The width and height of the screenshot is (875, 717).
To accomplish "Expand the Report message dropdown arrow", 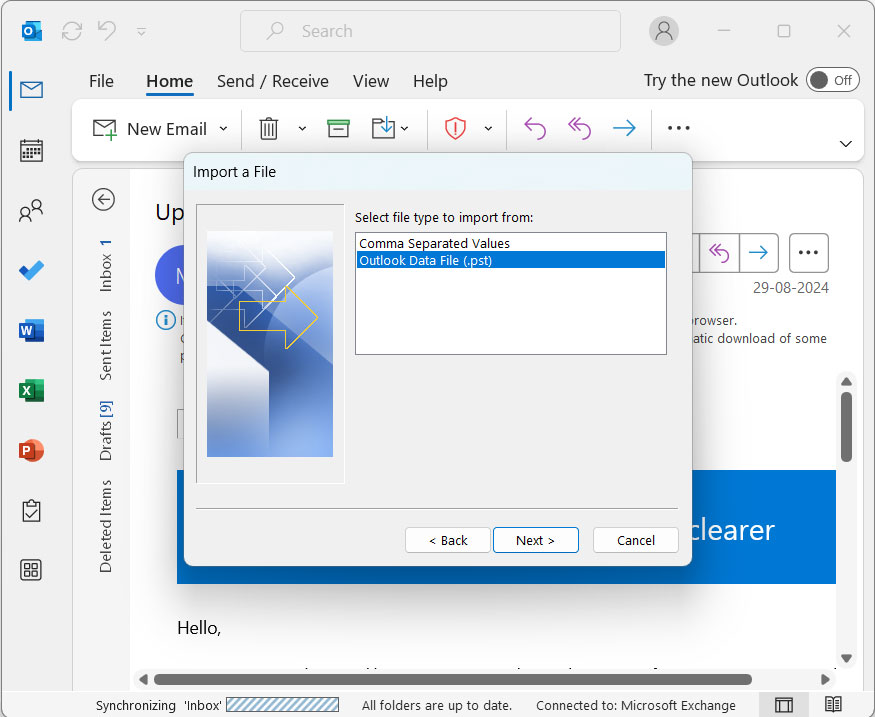I will pos(488,128).
